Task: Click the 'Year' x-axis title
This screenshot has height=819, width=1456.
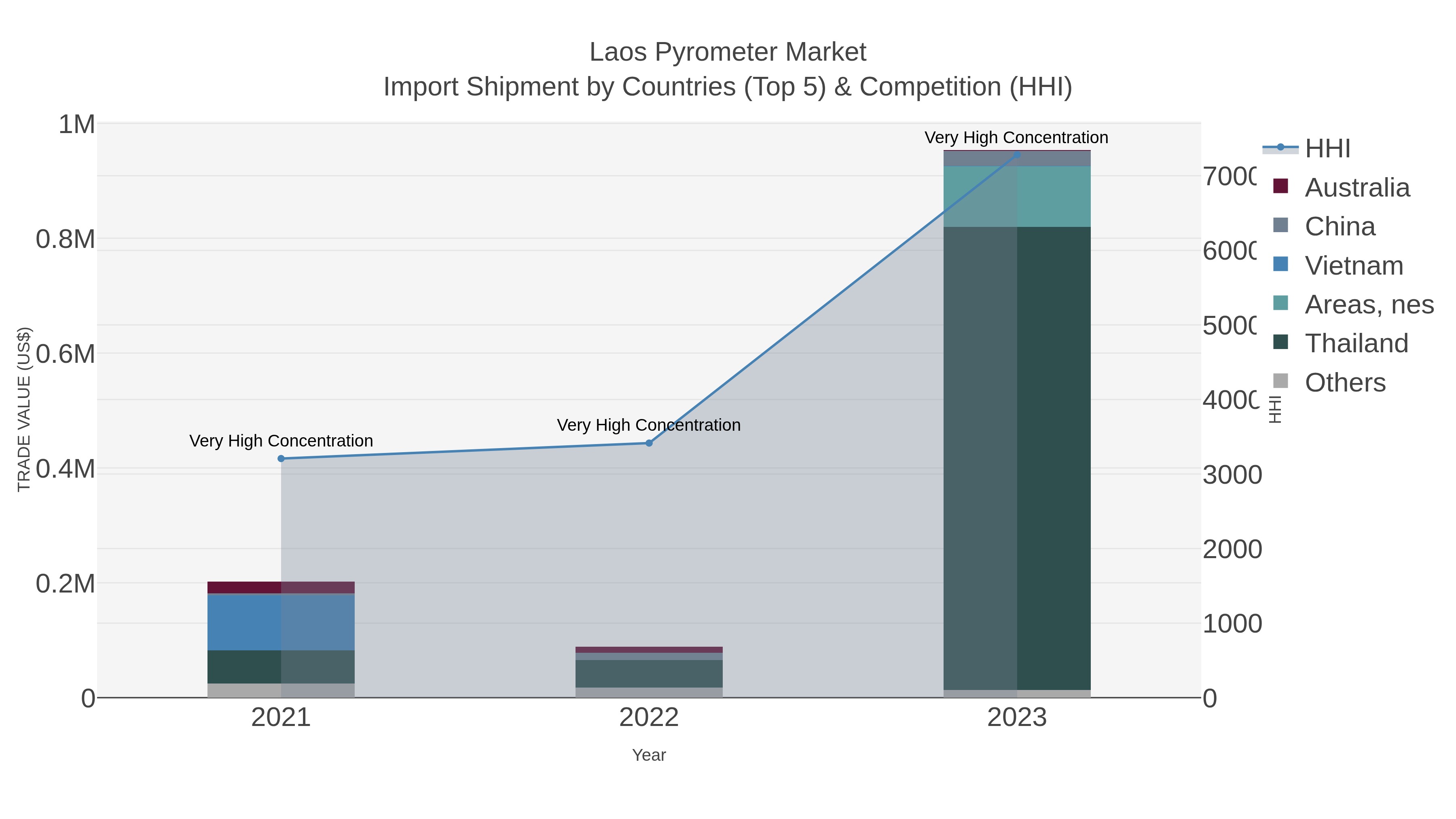Action: pyautogui.click(x=649, y=755)
